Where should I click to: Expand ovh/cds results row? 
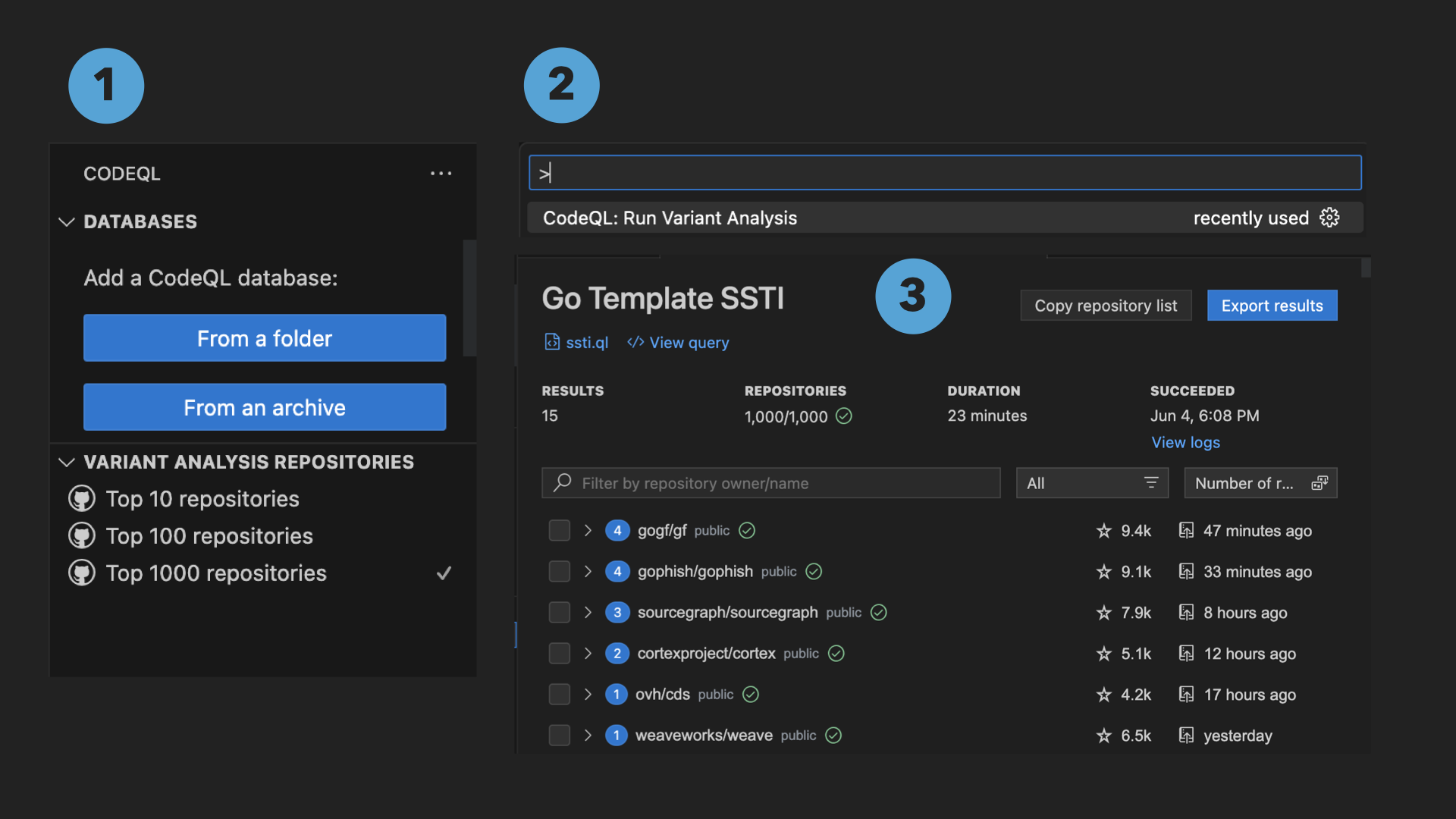click(x=588, y=694)
